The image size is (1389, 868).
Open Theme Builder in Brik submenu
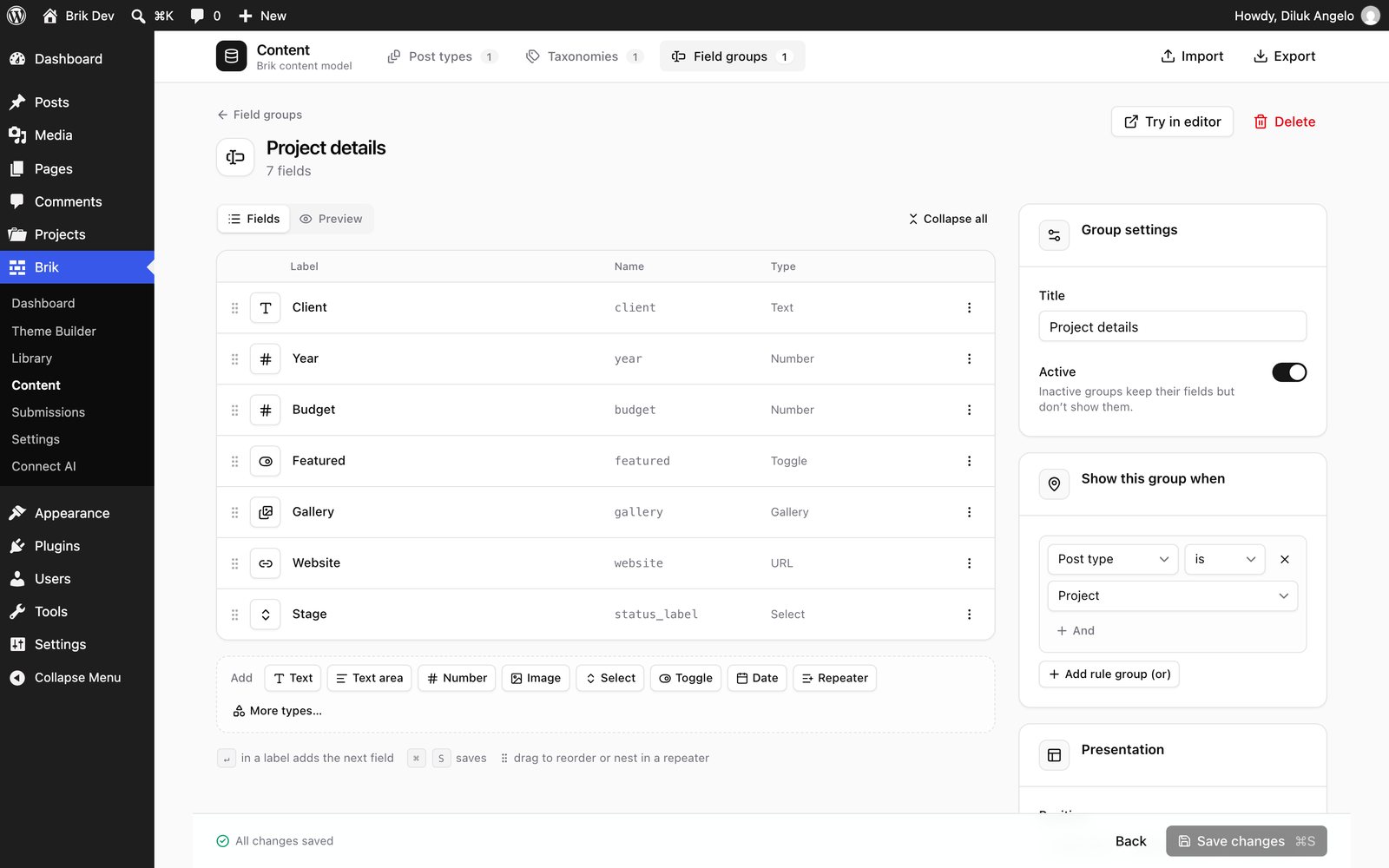pos(54,332)
